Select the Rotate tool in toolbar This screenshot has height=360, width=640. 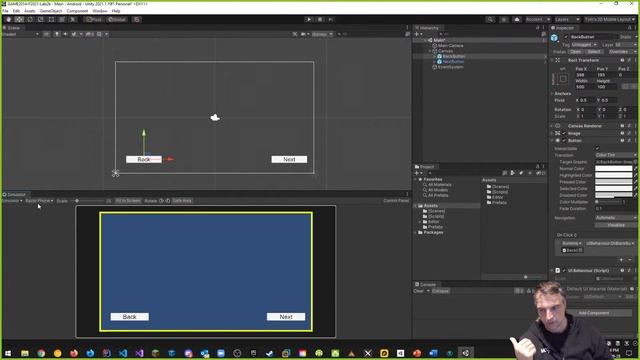click(x=30, y=20)
